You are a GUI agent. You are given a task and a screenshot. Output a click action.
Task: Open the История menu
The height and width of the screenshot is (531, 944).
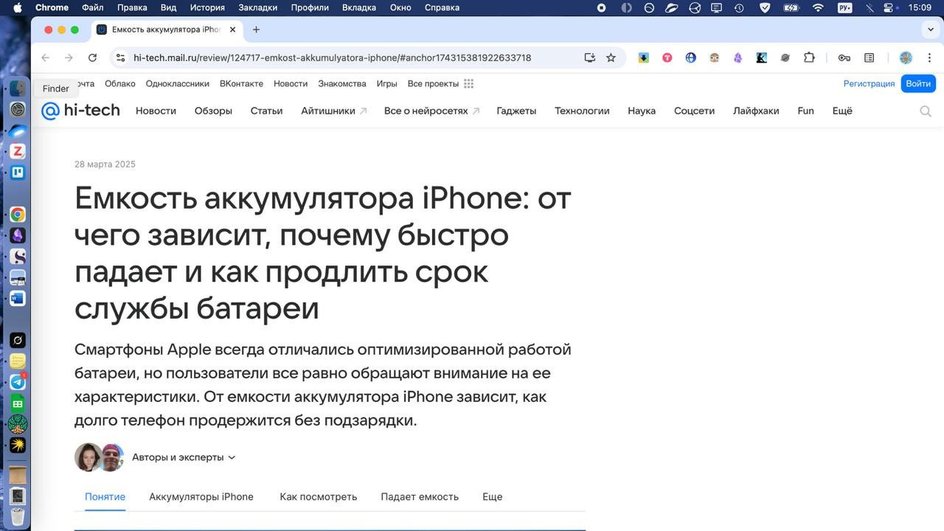(x=207, y=8)
